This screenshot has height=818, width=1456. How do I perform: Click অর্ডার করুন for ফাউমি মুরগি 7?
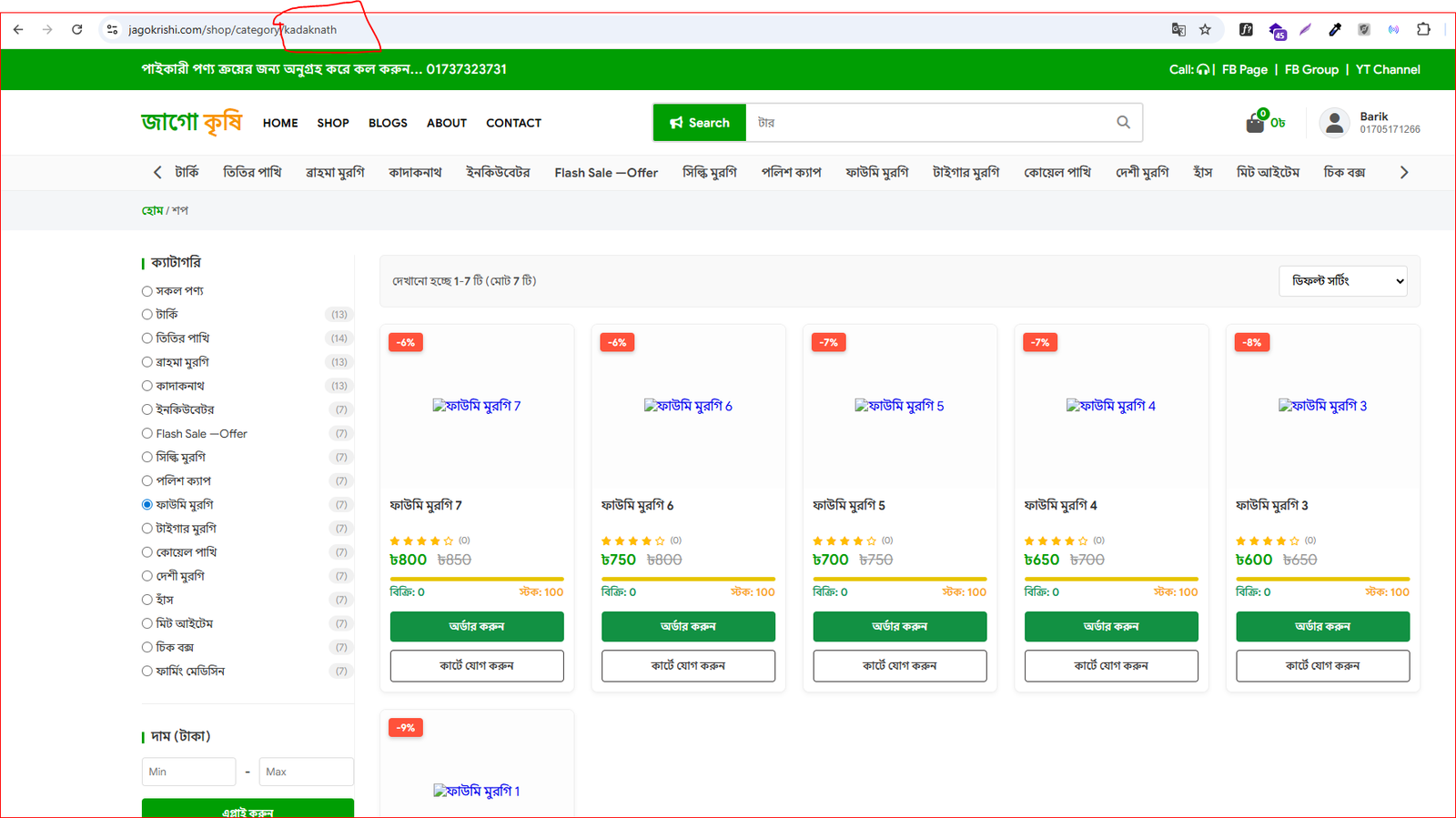tap(477, 626)
